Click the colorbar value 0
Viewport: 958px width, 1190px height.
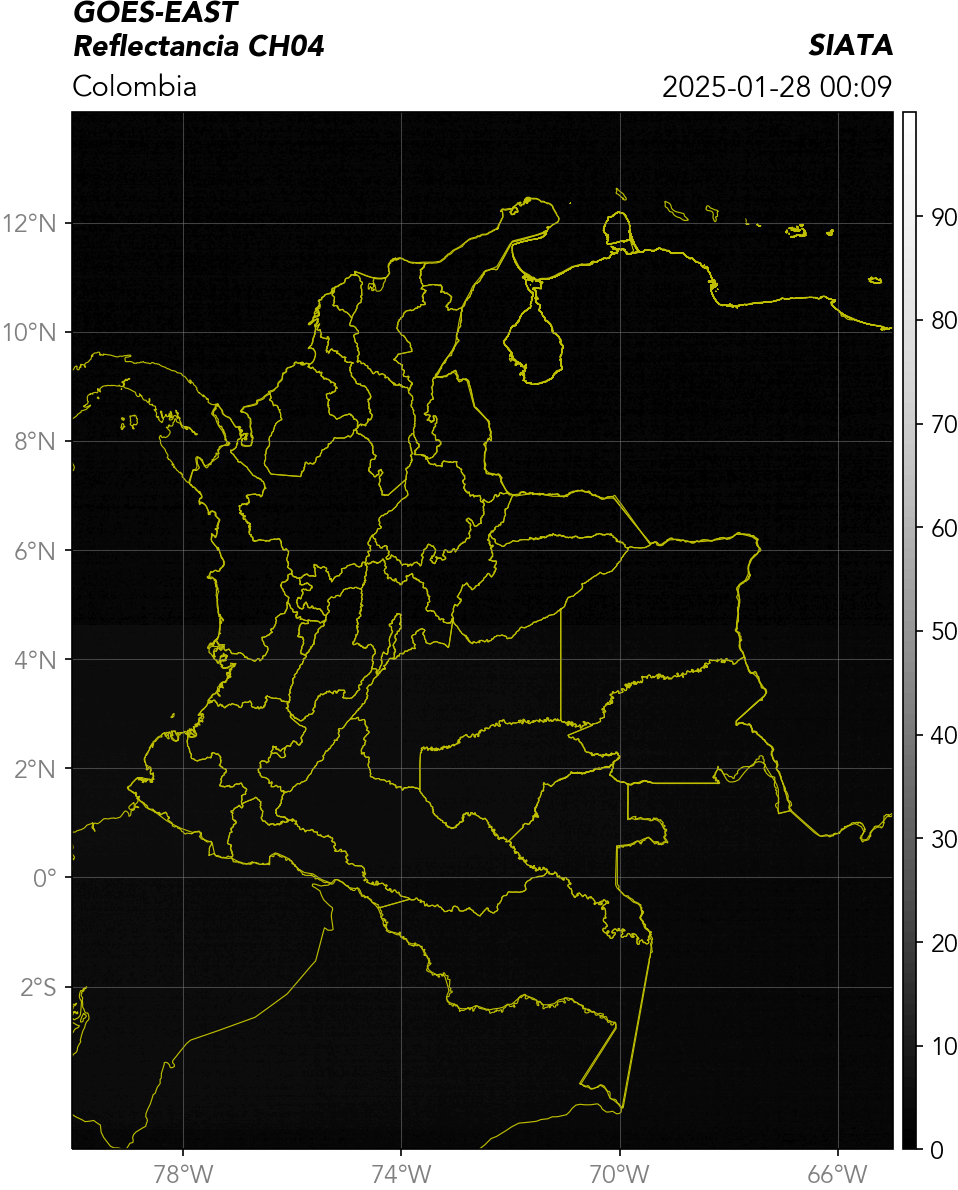(x=938, y=1151)
